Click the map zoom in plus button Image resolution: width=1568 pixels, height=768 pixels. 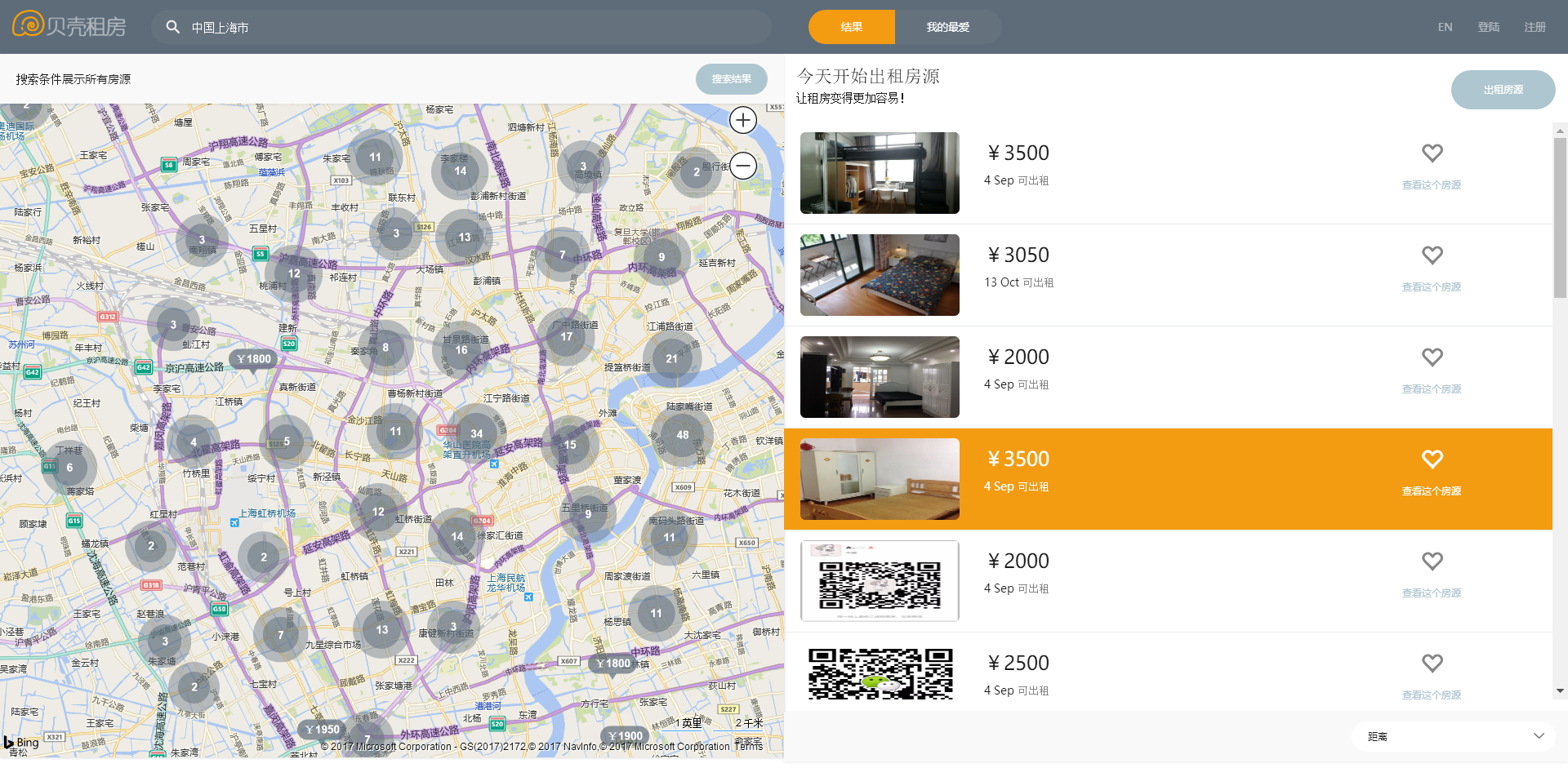(742, 121)
